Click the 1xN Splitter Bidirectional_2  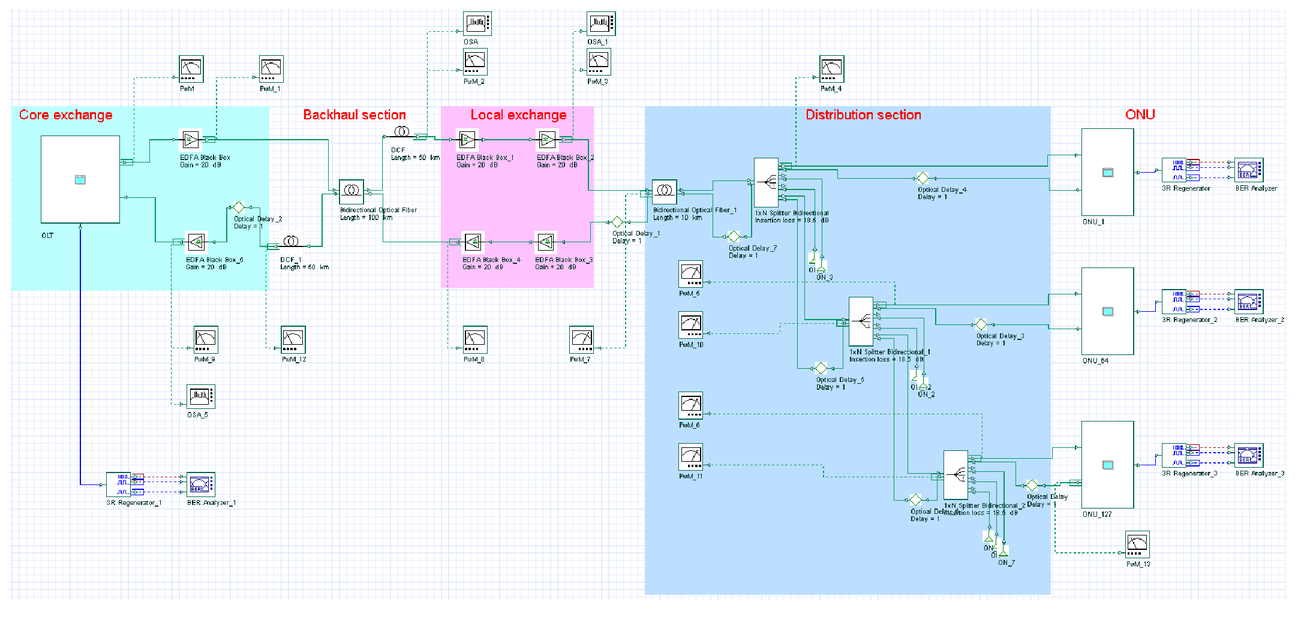955,473
